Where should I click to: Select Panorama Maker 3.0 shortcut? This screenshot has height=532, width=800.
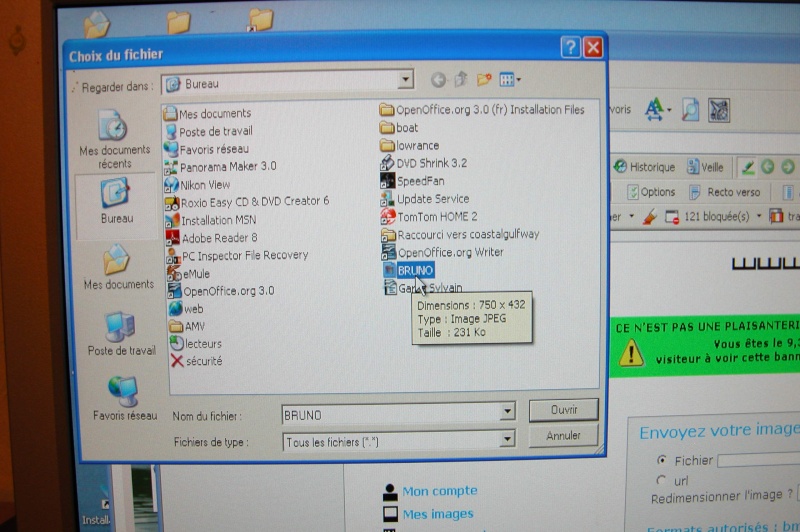point(220,167)
